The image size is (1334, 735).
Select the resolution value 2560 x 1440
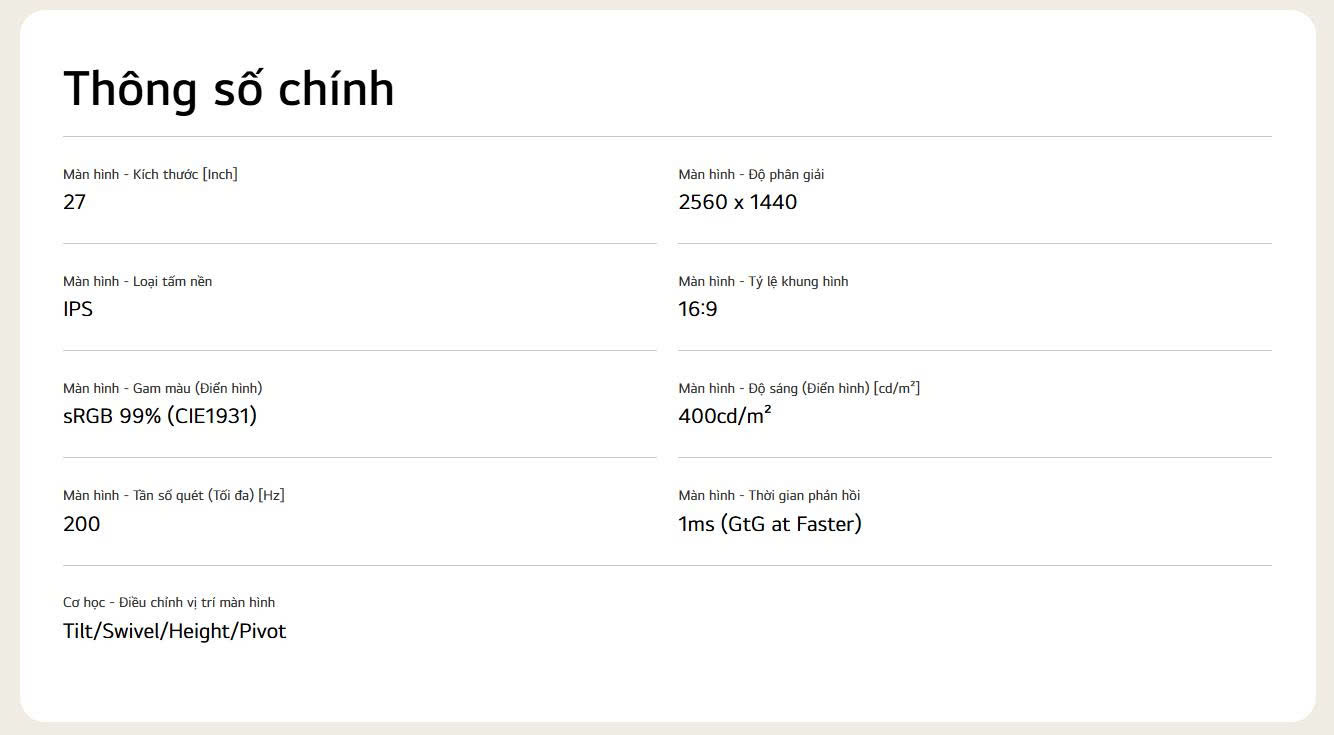click(737, 202)
